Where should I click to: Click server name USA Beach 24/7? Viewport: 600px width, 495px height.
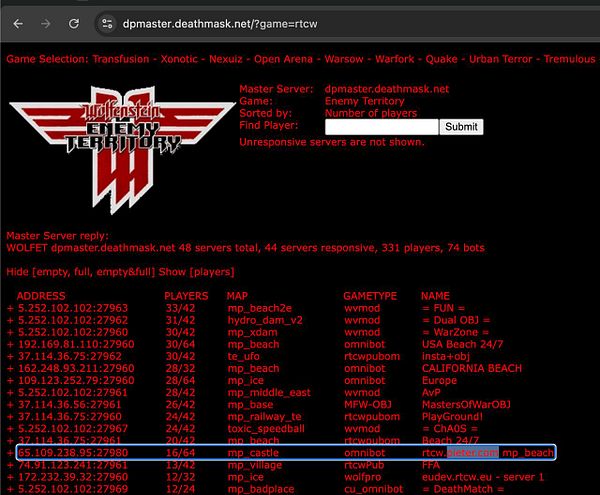tap(462, 344)
